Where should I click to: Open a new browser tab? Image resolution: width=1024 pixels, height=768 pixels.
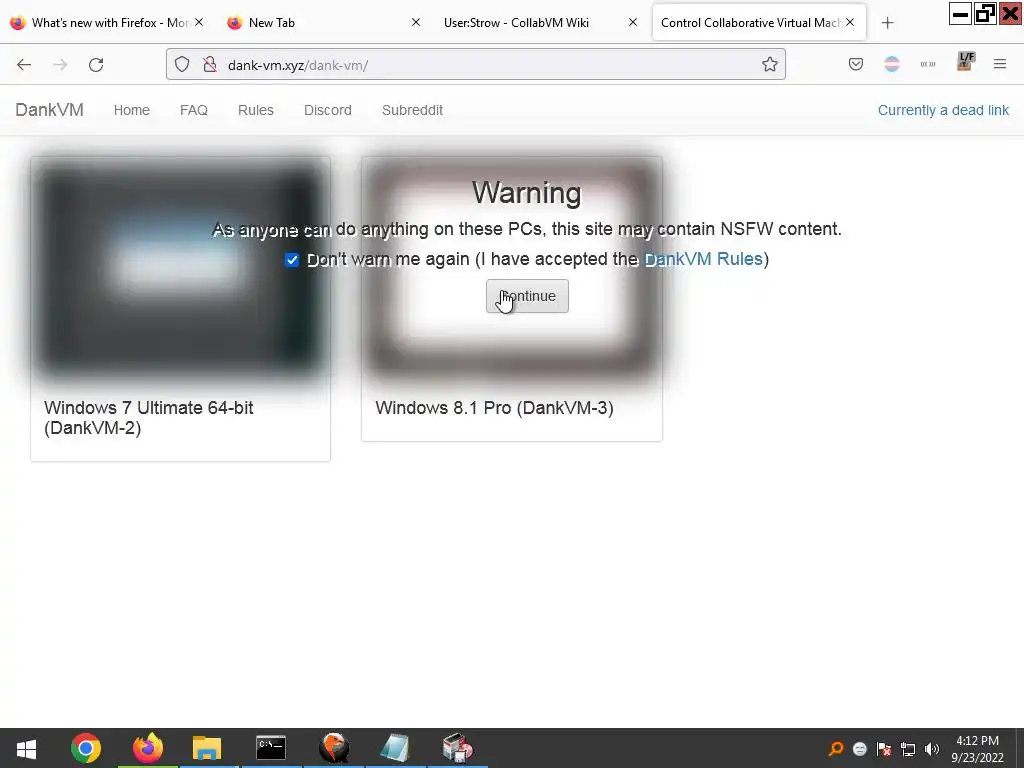pos(887,23)
